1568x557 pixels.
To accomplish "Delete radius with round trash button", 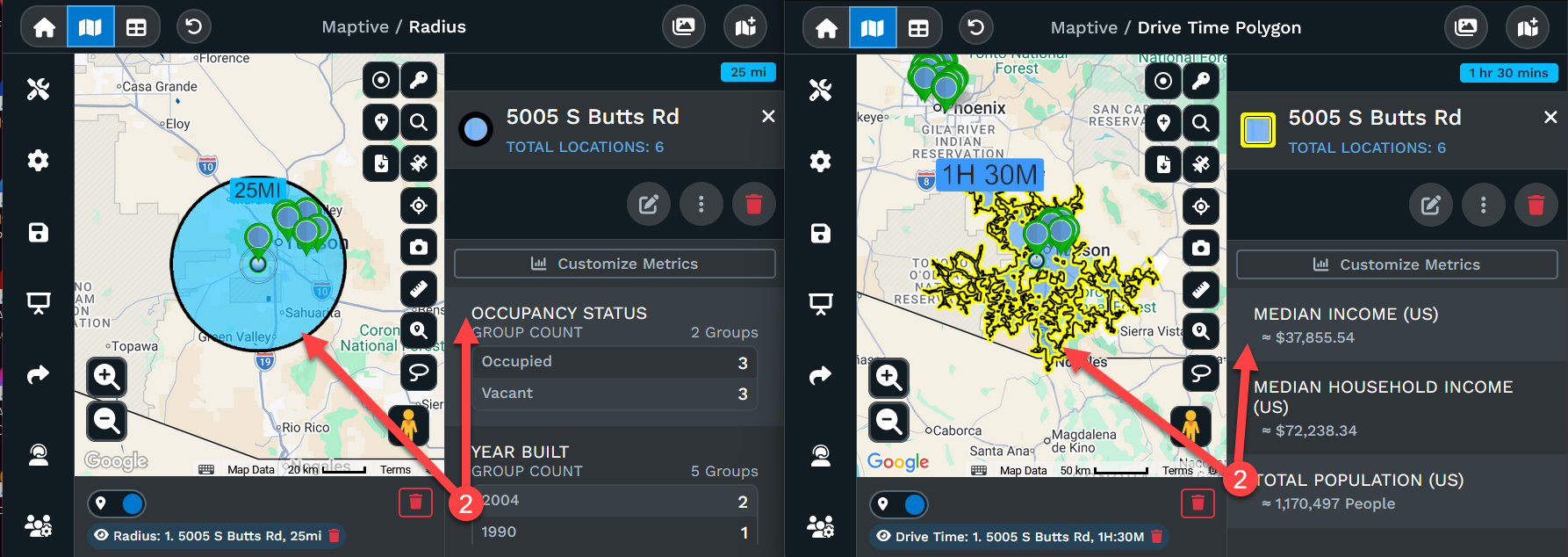I will coord(753,205).
